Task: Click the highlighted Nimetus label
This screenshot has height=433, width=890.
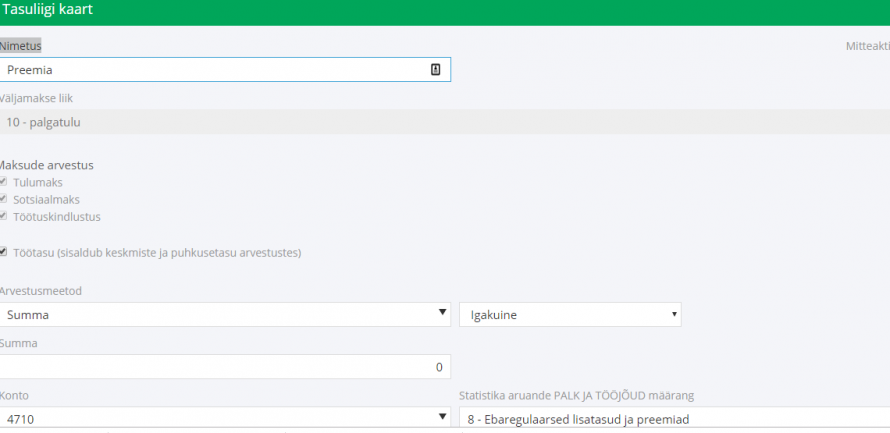Action: (x=21, y=46)
